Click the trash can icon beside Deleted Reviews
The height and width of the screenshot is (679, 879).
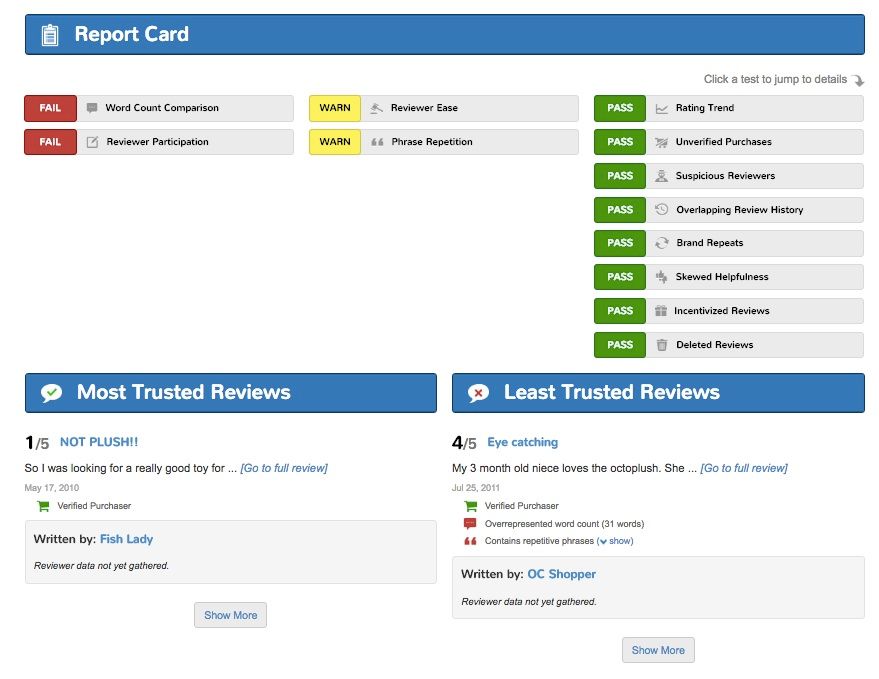[661, 345]
